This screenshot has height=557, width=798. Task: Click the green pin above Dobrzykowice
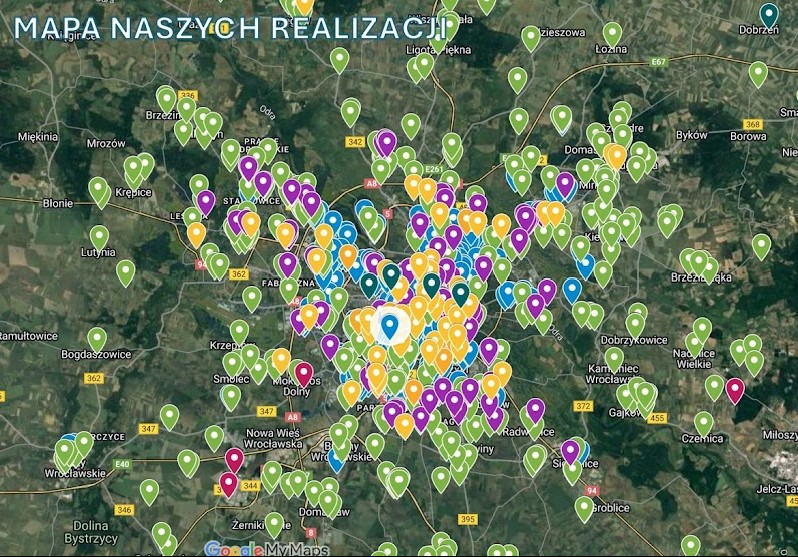[x=635, y=325]
